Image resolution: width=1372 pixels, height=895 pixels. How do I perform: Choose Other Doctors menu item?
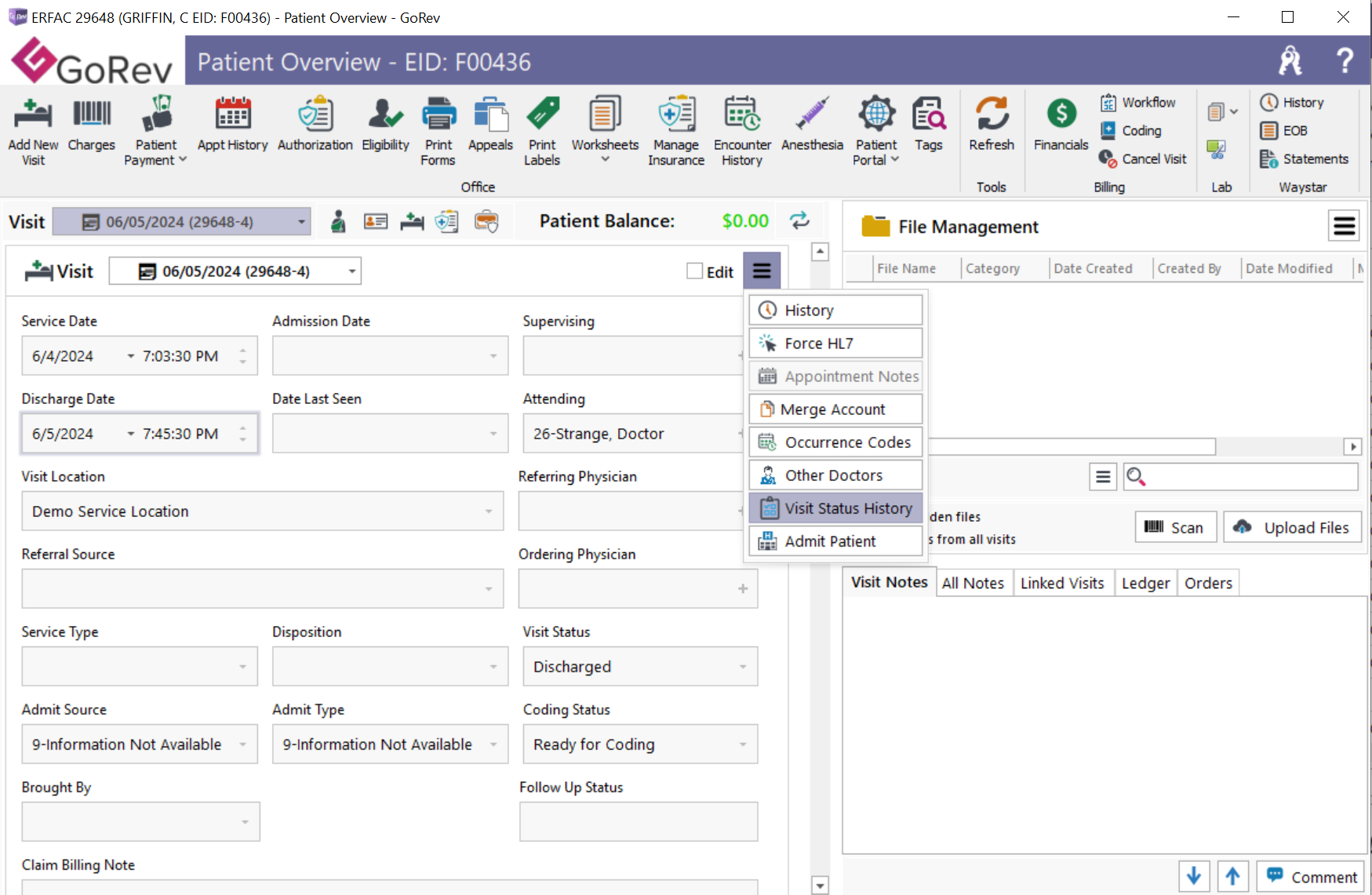click(x=835, y=475)
